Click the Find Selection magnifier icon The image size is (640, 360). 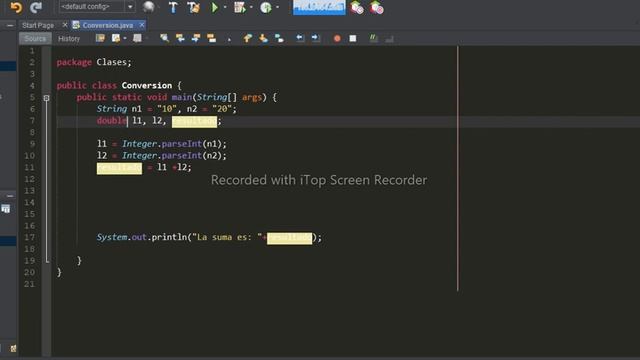click(x=164, y=38)
